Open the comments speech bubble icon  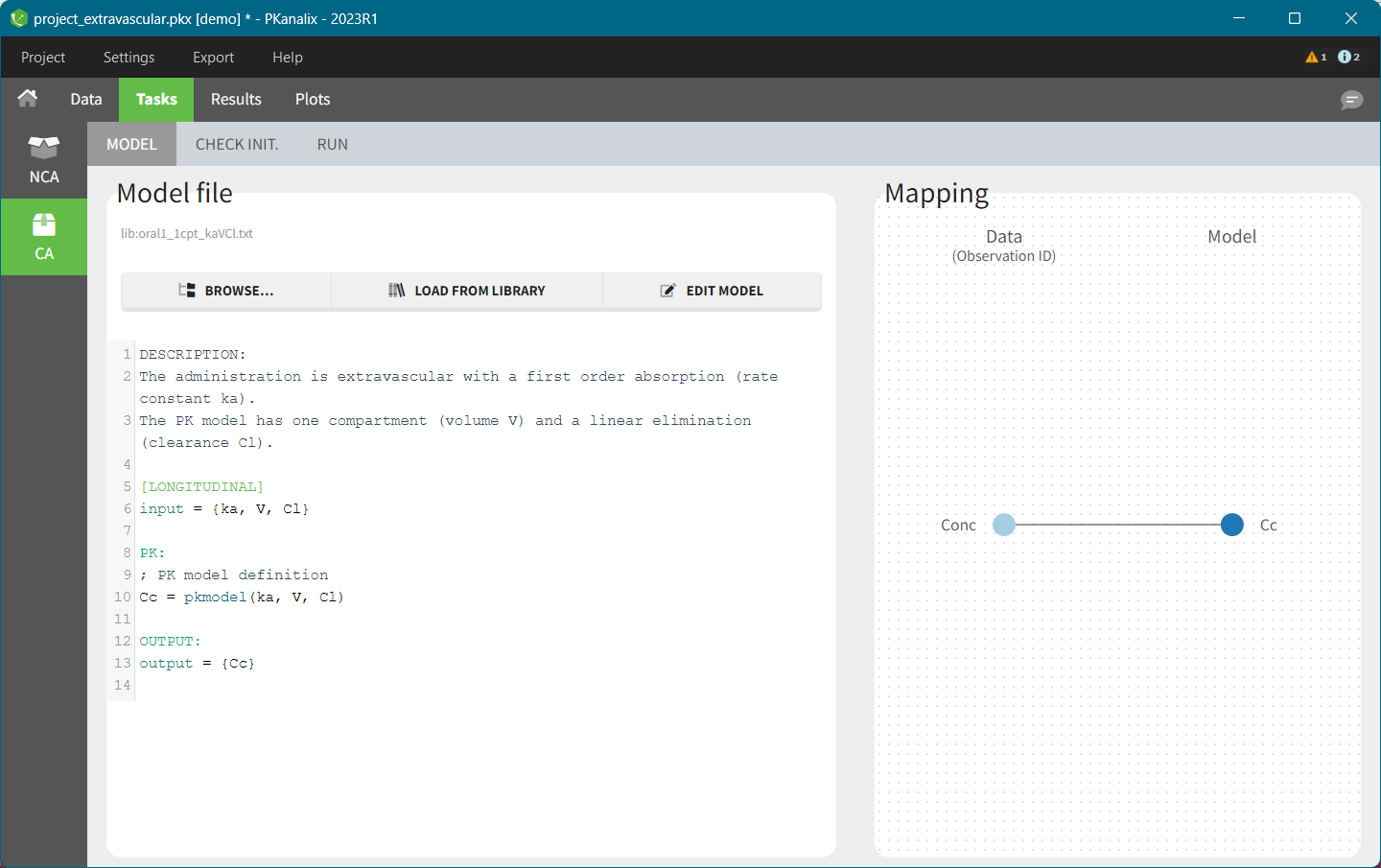1351,100
